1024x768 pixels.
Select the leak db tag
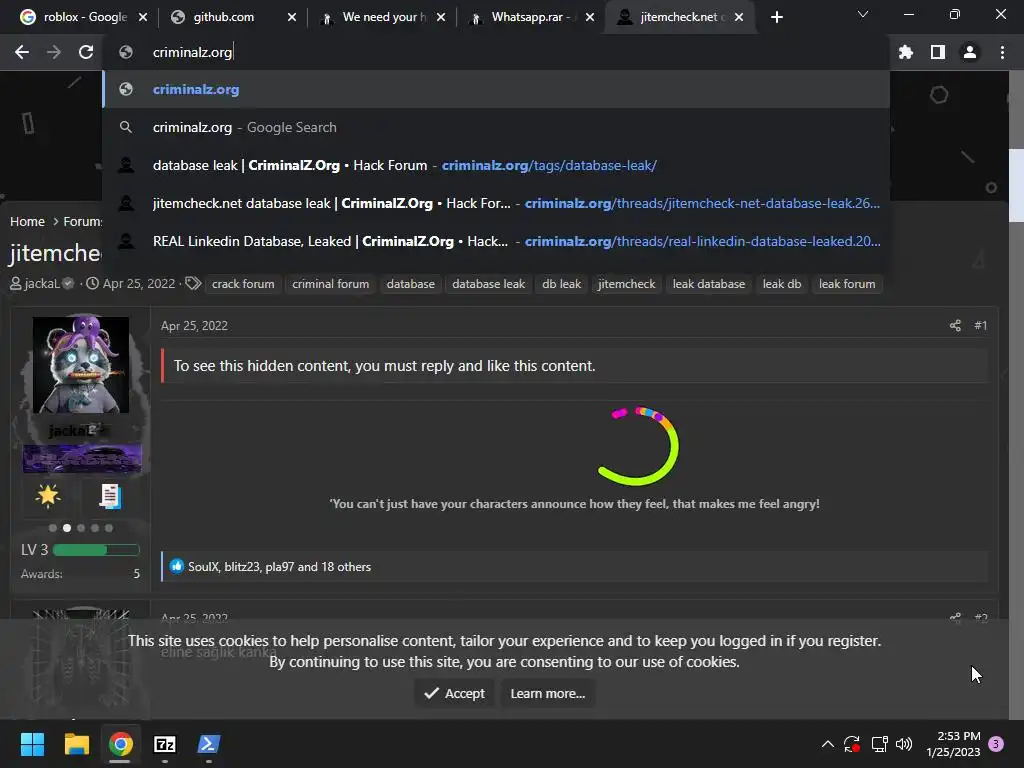pyautogui.click(x=782, y=284)
